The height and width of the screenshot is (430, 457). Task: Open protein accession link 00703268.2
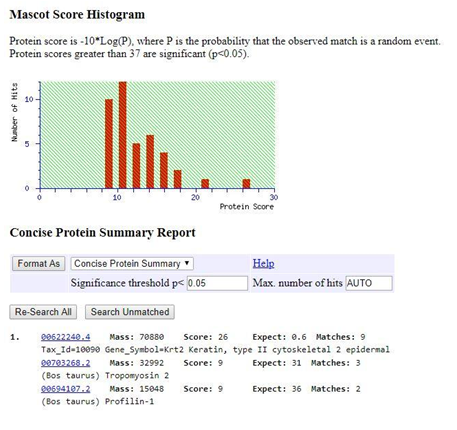click(65, 363)
